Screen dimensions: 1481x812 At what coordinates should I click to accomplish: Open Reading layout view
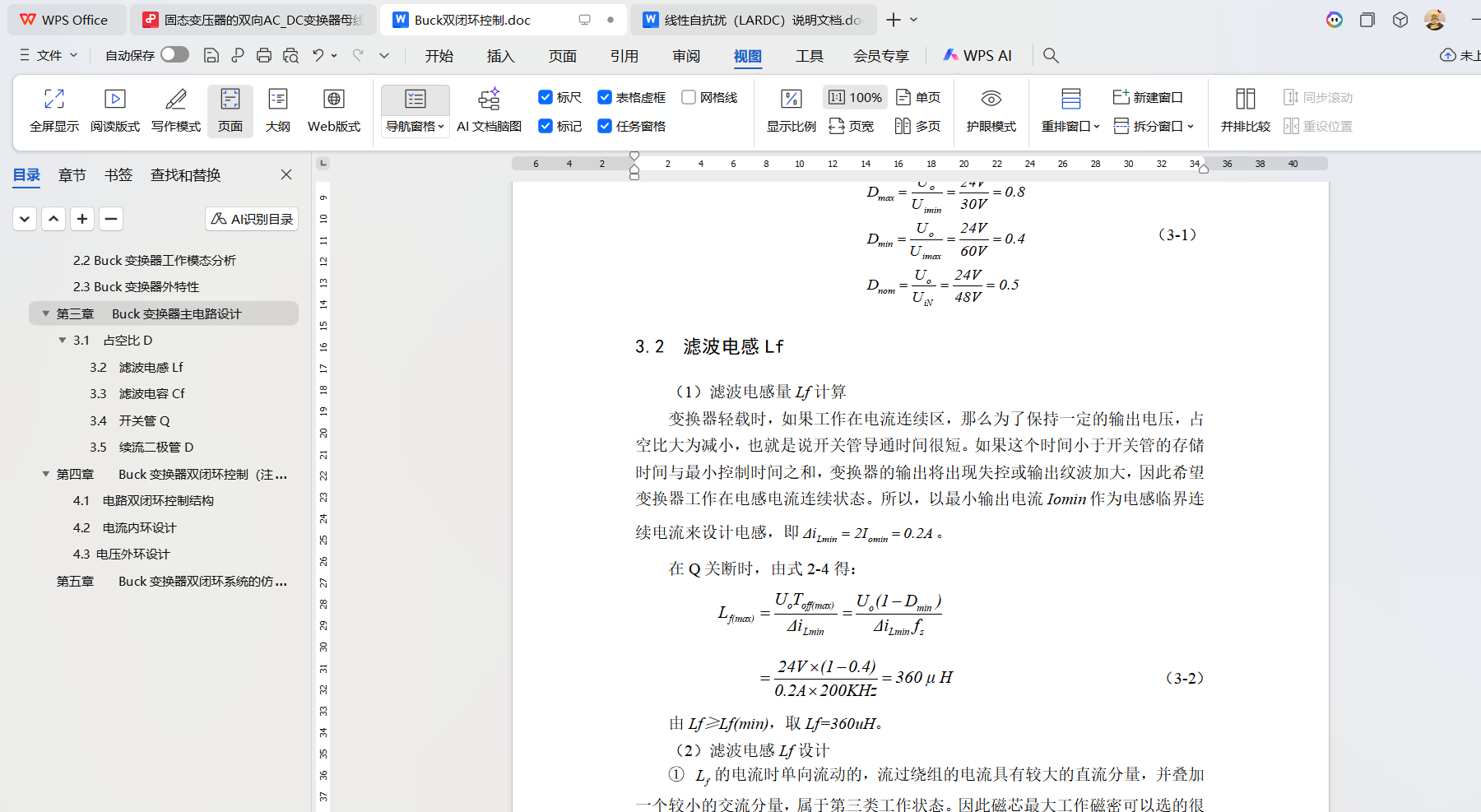click(x=115, y=109)
